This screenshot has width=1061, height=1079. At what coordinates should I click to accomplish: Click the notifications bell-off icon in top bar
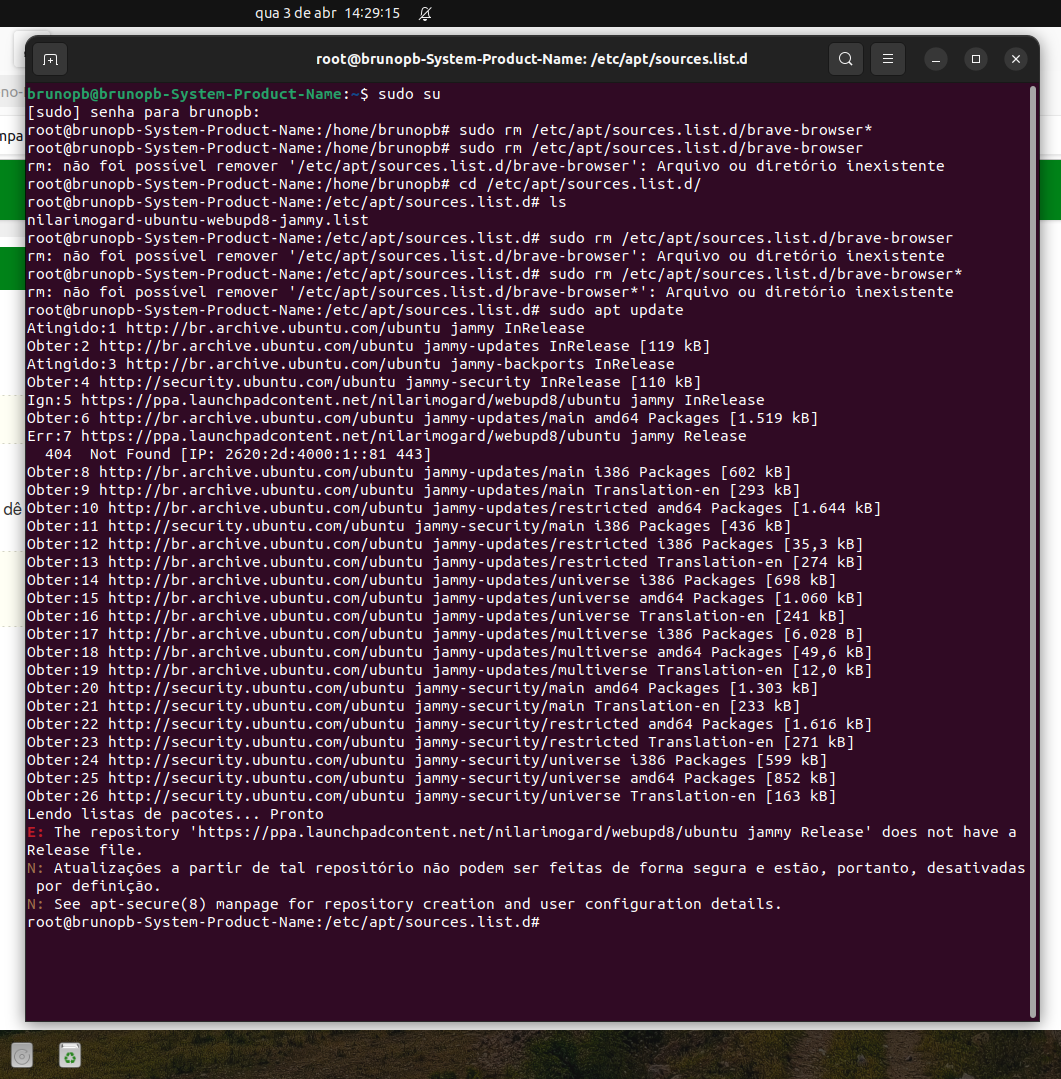click(x=425, y=13)
